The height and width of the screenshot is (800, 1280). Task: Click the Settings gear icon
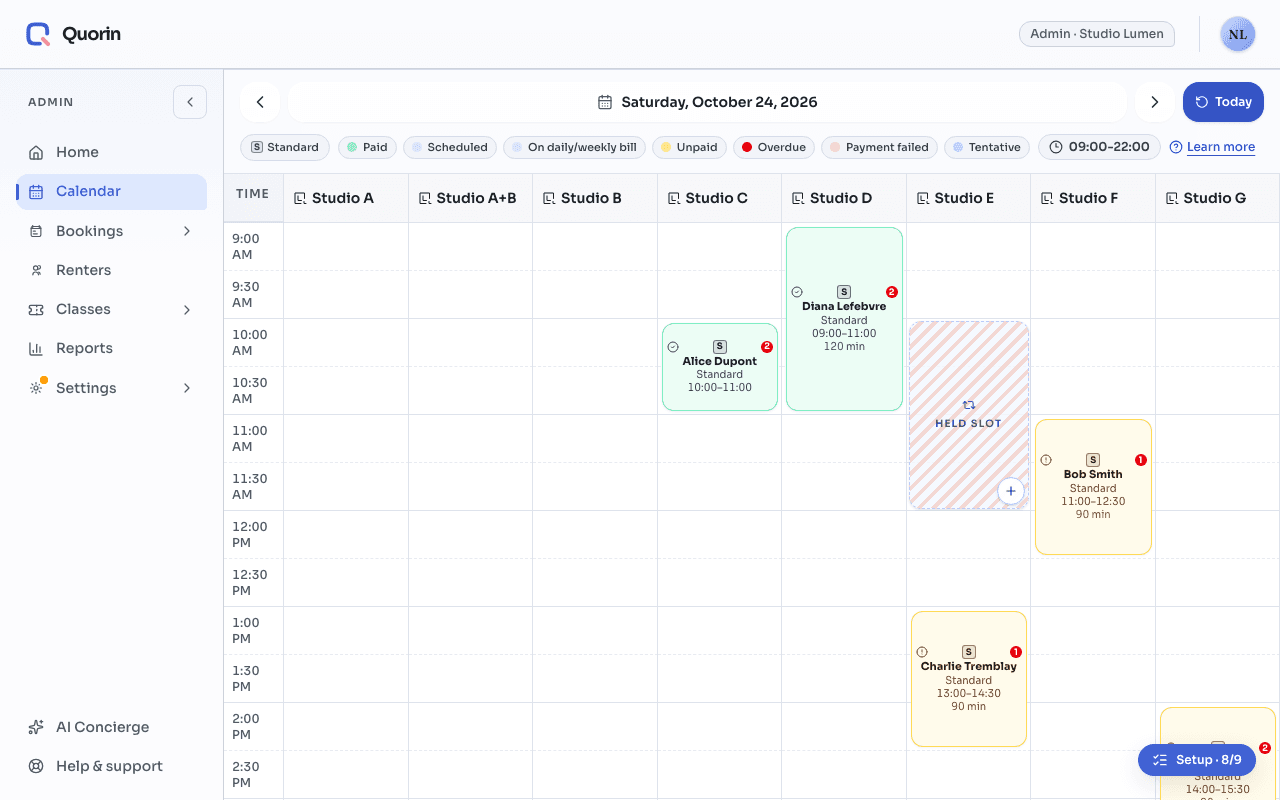36,388
